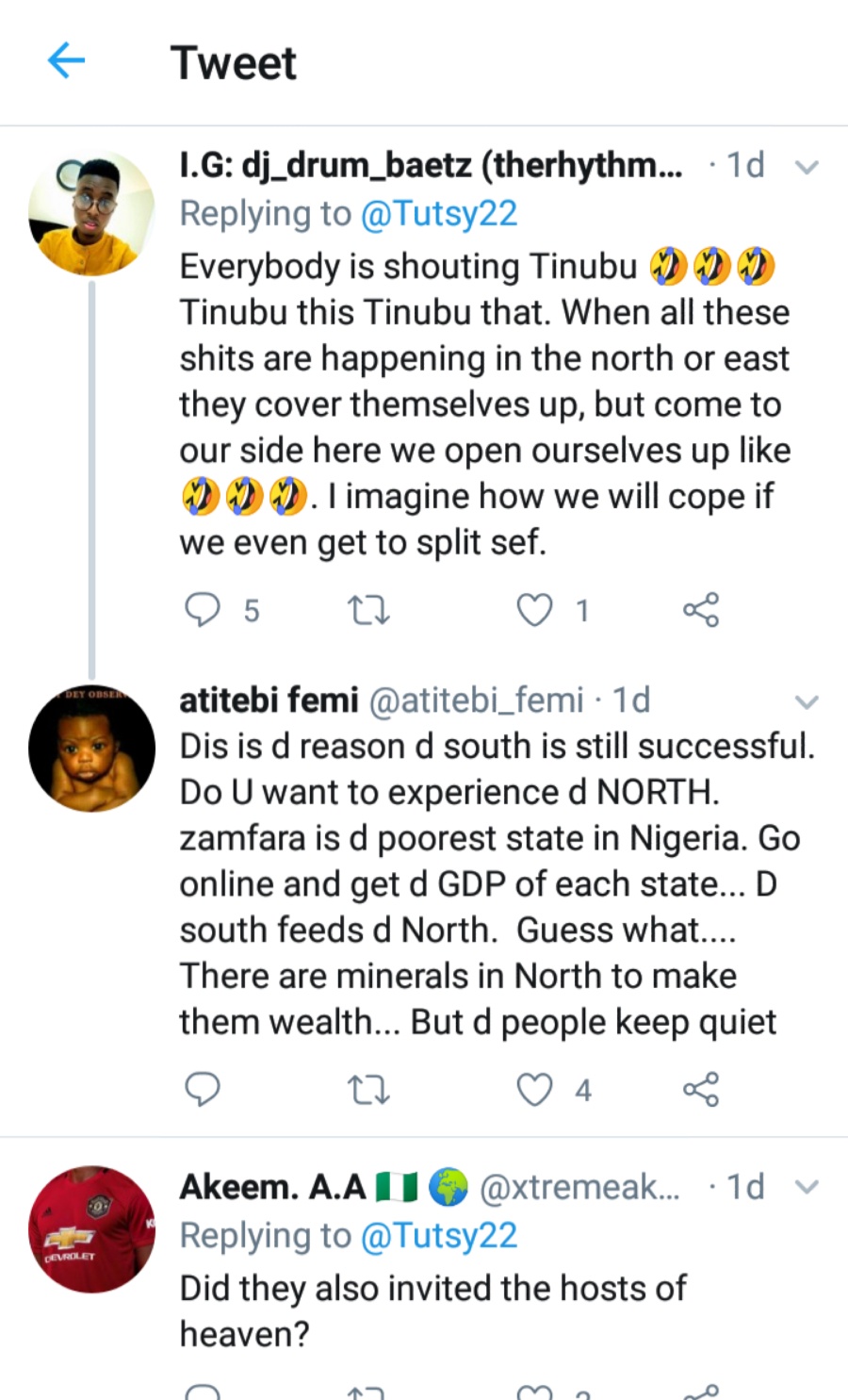
Task: Open options chevron on dj_drum_baetz tweet
Action: click(807, 168)
